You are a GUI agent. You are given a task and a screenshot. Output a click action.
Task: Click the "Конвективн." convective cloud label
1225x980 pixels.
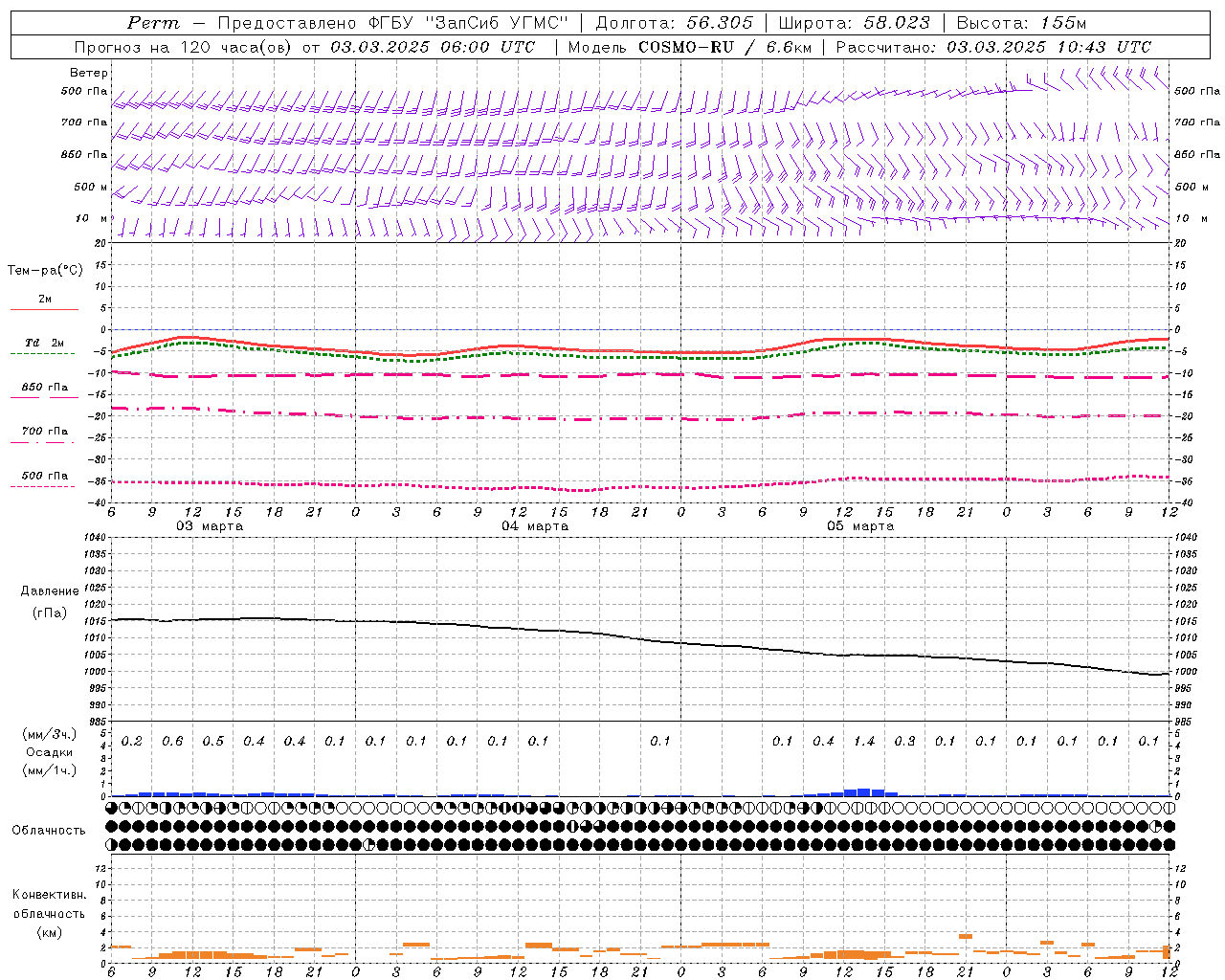pos(50,895)
